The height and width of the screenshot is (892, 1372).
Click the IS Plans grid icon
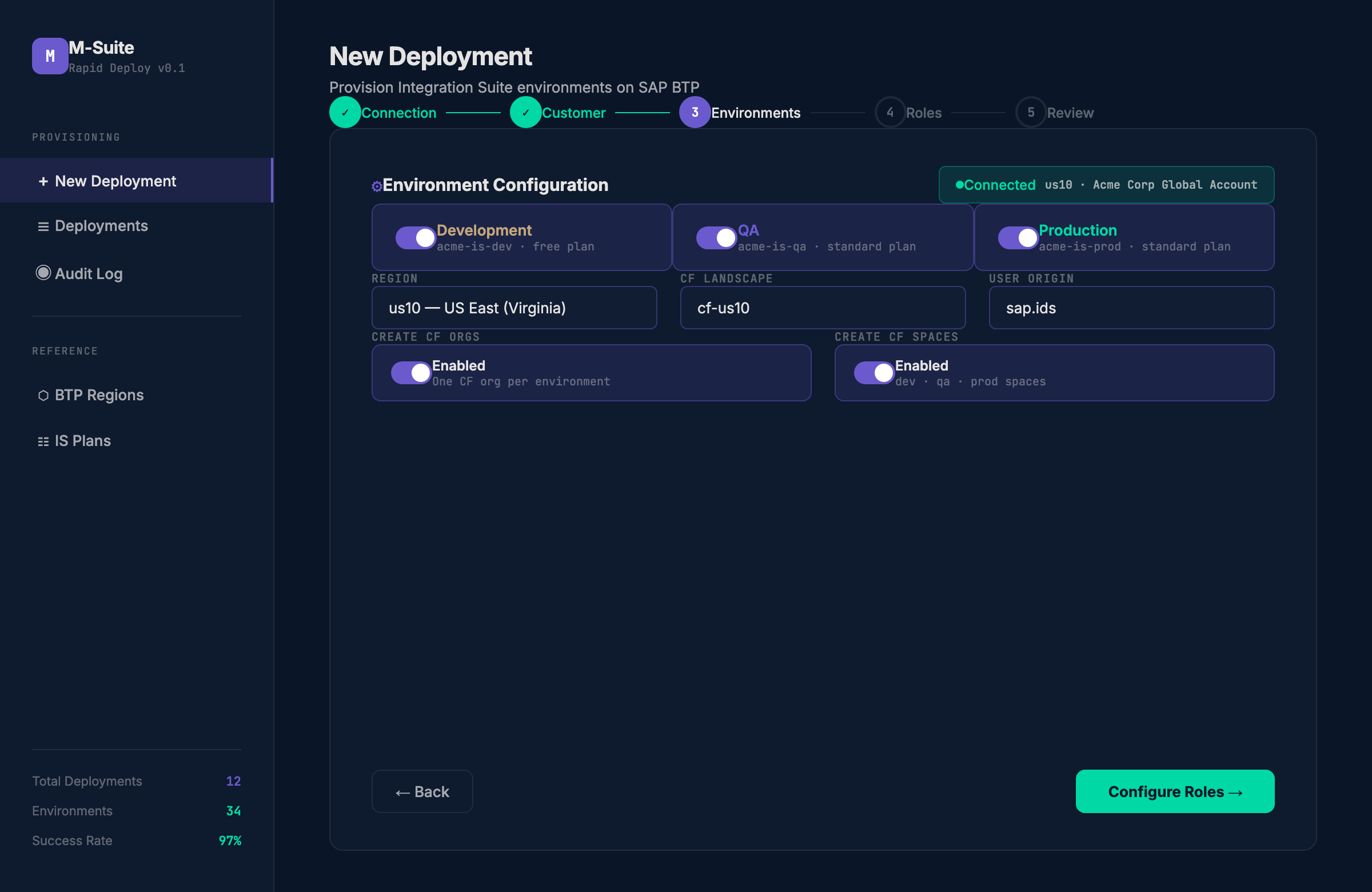(x=43, y=441)
